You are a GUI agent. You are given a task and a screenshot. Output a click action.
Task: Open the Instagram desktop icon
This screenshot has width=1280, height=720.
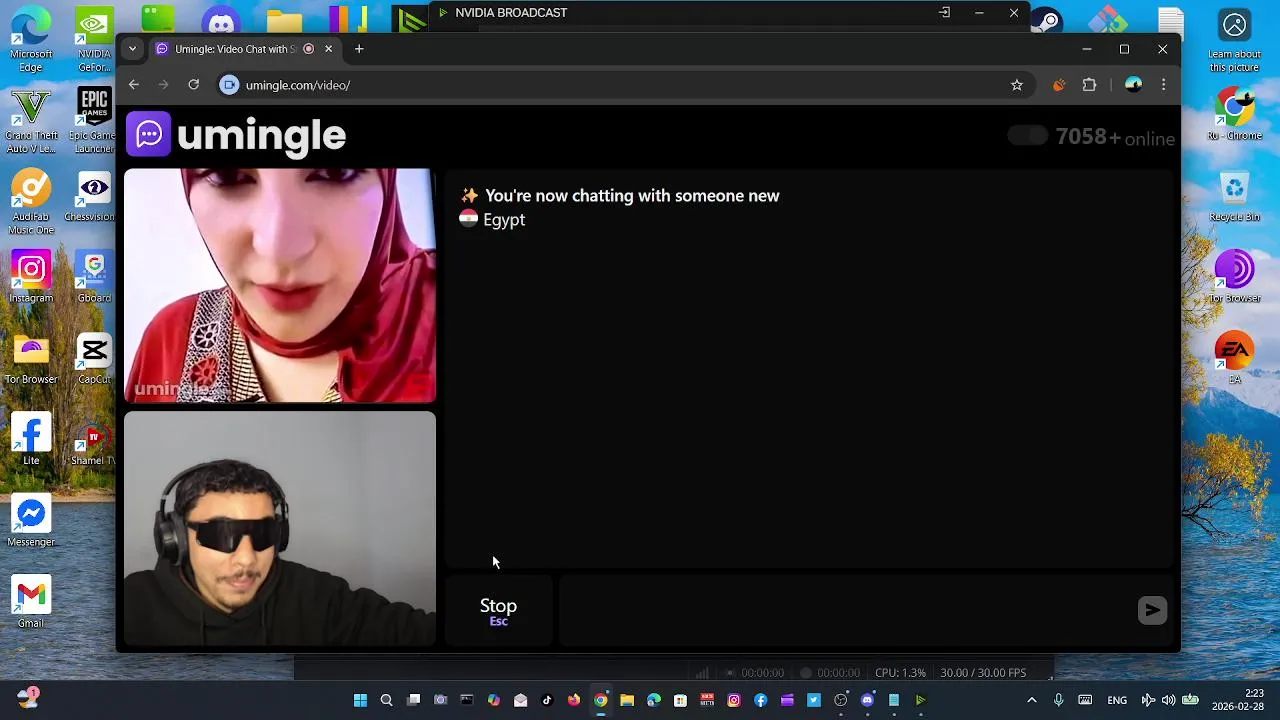click(31, 277)
